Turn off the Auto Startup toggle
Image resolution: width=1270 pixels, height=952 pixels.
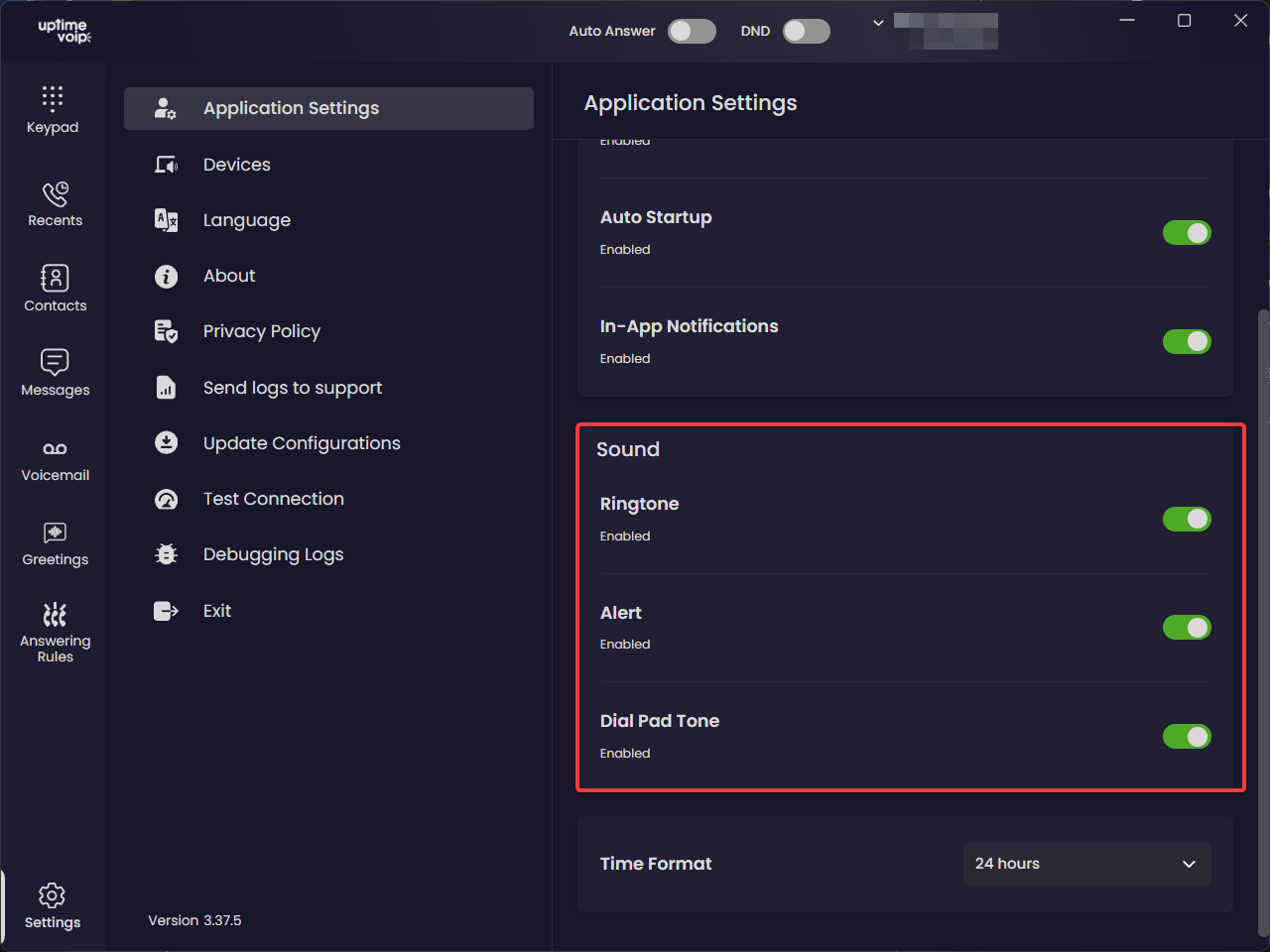click(x=1187, y=233)
